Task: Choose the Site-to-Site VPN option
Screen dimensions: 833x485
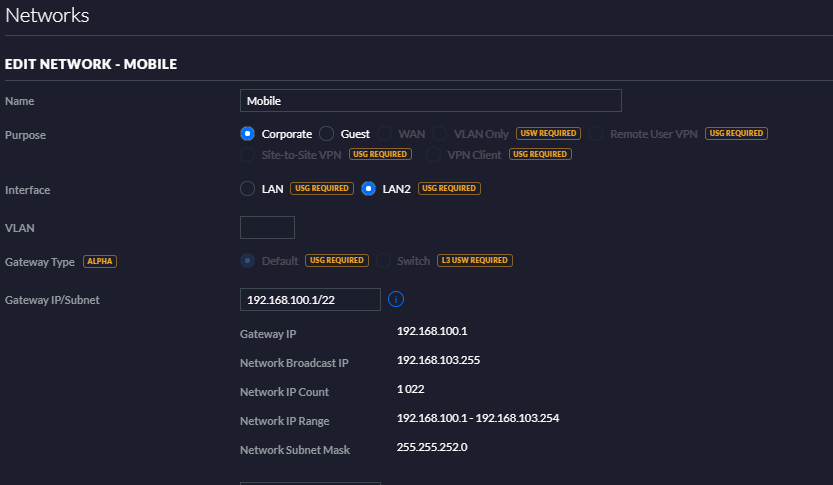Action: click(x=248, y=155)
